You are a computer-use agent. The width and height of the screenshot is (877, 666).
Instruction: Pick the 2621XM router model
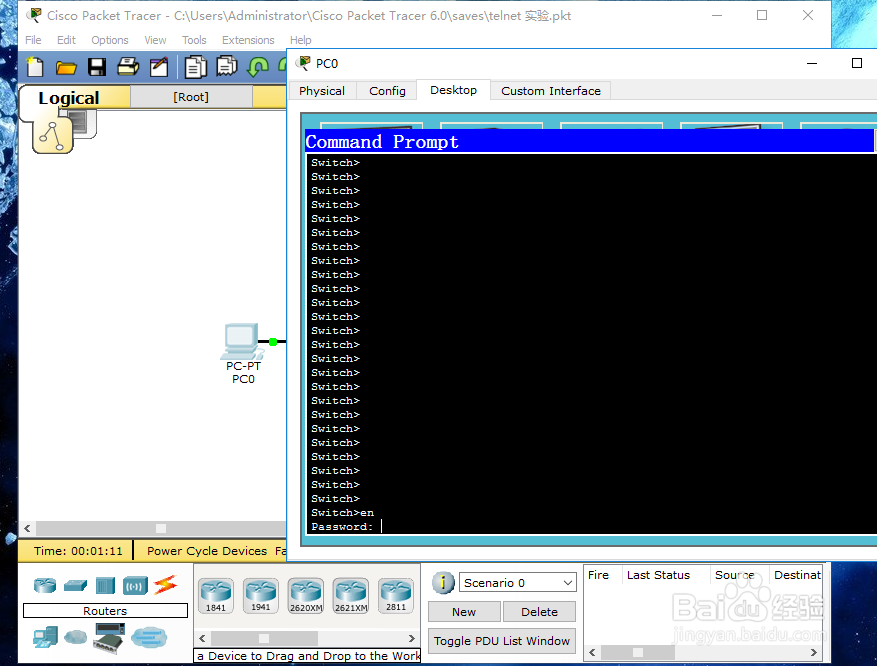tap(351, 596)
